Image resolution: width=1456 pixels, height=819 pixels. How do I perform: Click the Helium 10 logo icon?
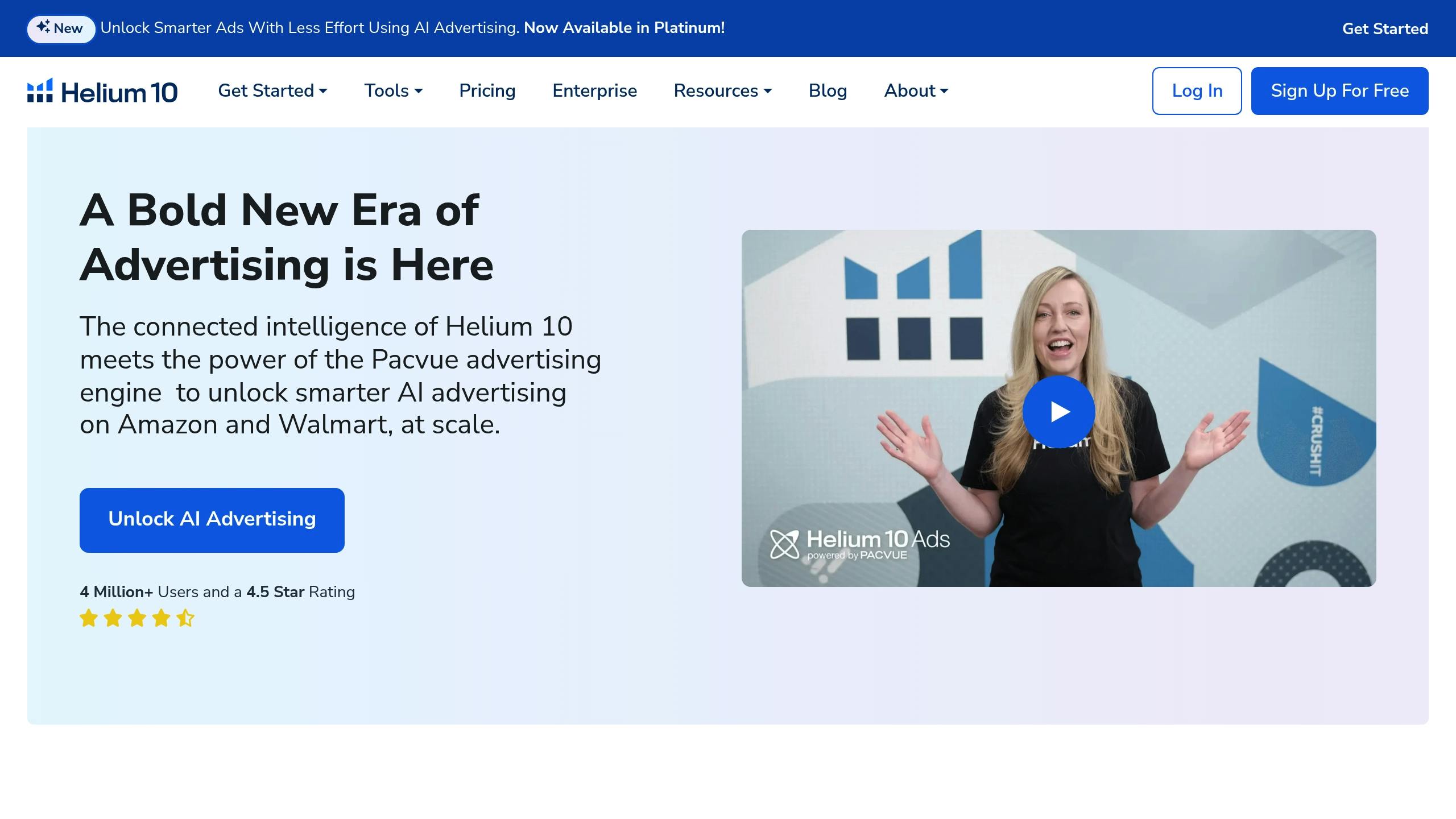tap(40, 90)
